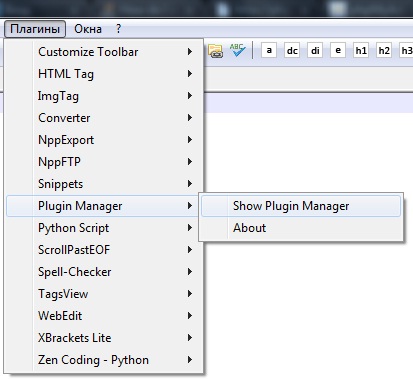Open the Плагины menu
Screen dimensions: 413x379
[35, 29]
